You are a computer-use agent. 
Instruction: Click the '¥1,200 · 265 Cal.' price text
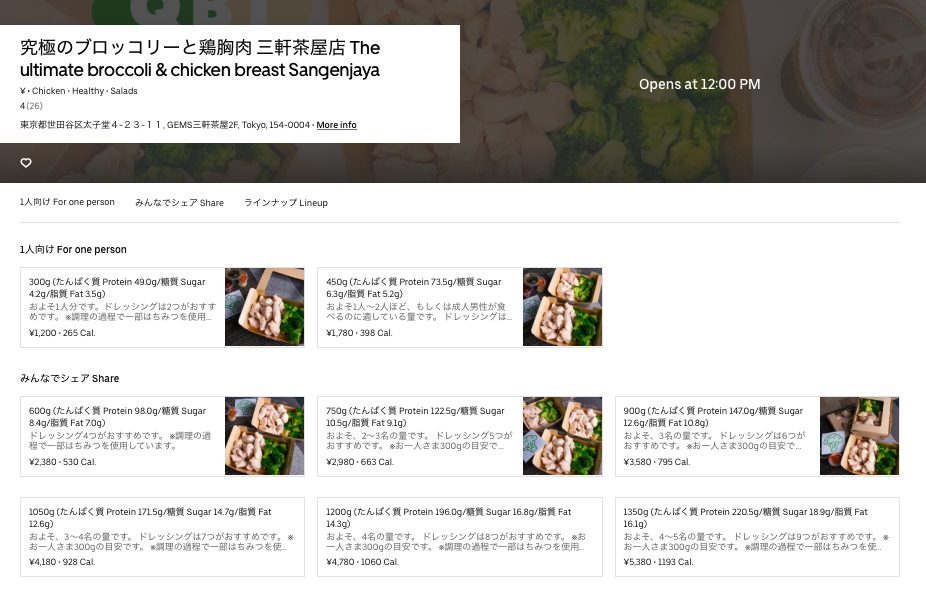[x=62, y=333]
